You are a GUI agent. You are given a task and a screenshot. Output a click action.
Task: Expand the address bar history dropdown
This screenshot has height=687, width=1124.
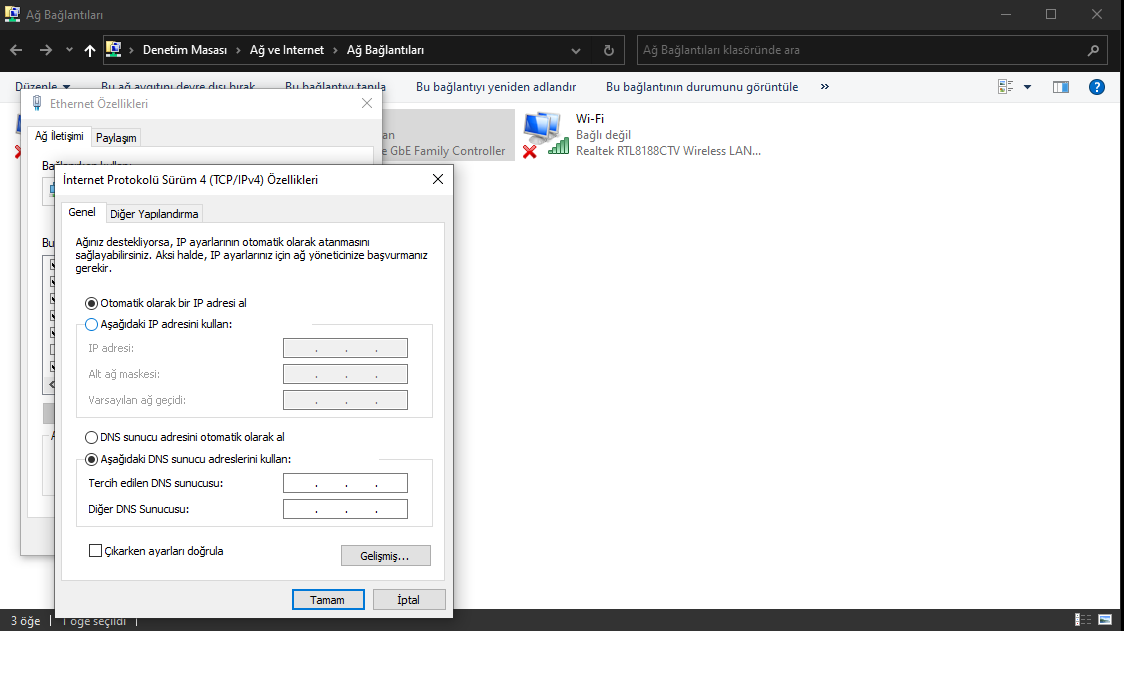tap(576, 50)
